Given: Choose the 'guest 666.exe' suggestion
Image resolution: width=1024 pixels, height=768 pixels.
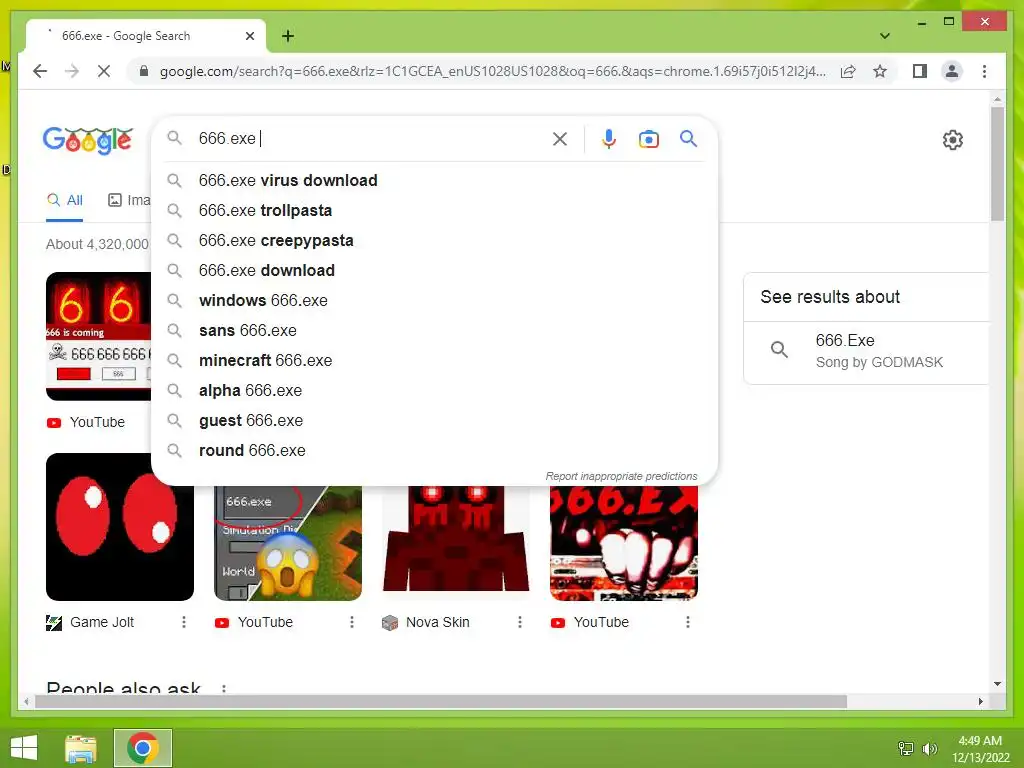Looking at the screenshot, I should 434,421.
